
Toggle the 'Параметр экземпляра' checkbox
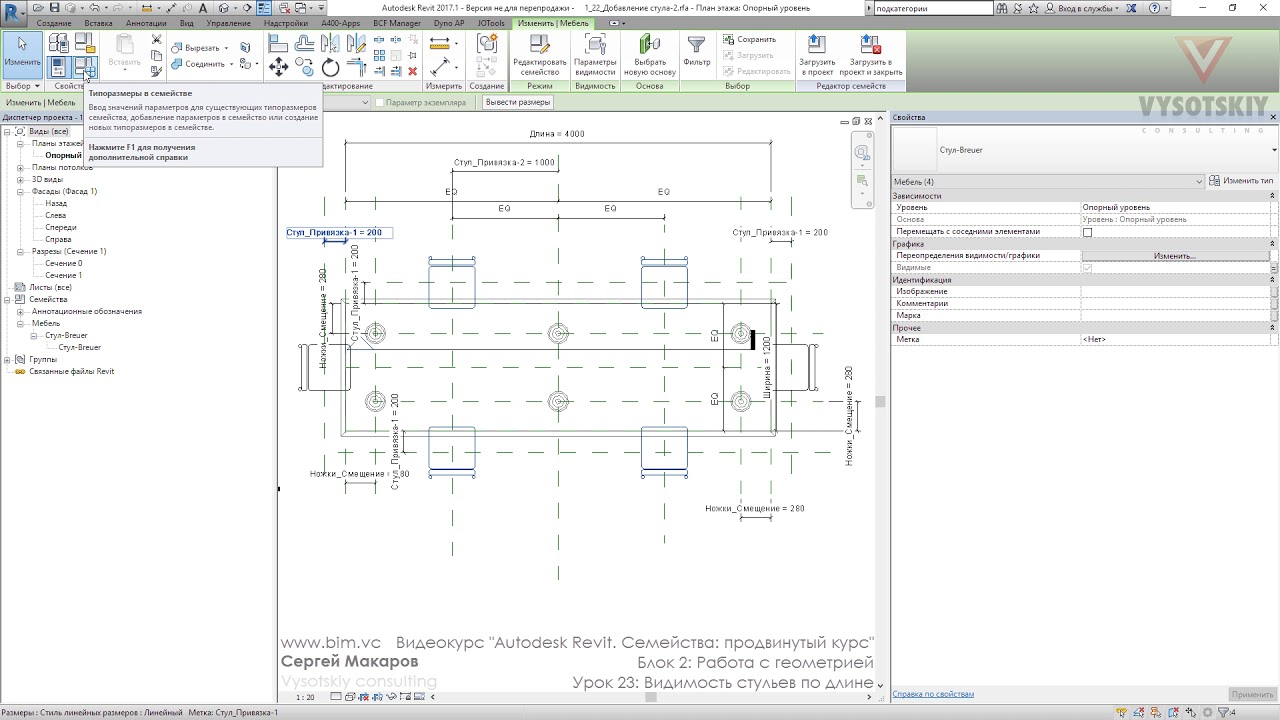pyautogui.click(x=380, y=102)
